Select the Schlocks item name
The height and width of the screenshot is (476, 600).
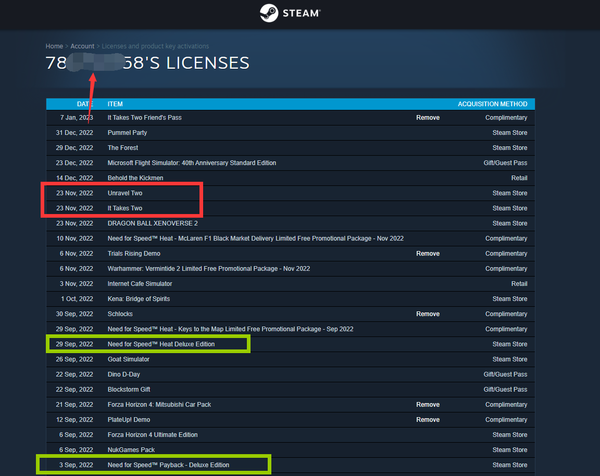[120, 314]
